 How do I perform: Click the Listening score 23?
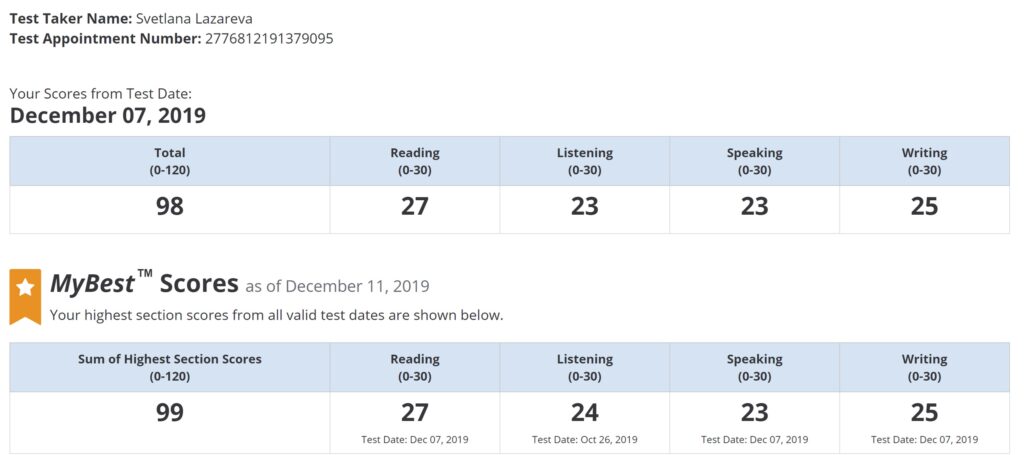[x=584, y=206]
